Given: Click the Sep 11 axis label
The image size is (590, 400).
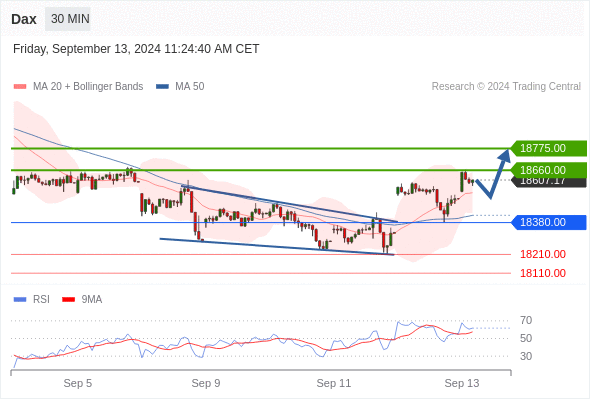Looking at the screenshot, I should 334,383.
